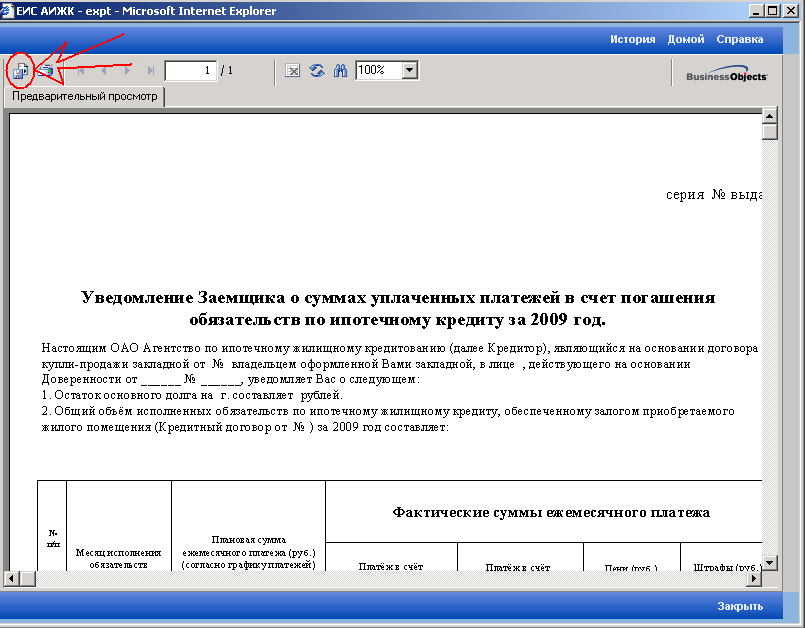805x628 pixels.
Task: Click the Internet Explorer title bar icon
Action: (7, 10)
